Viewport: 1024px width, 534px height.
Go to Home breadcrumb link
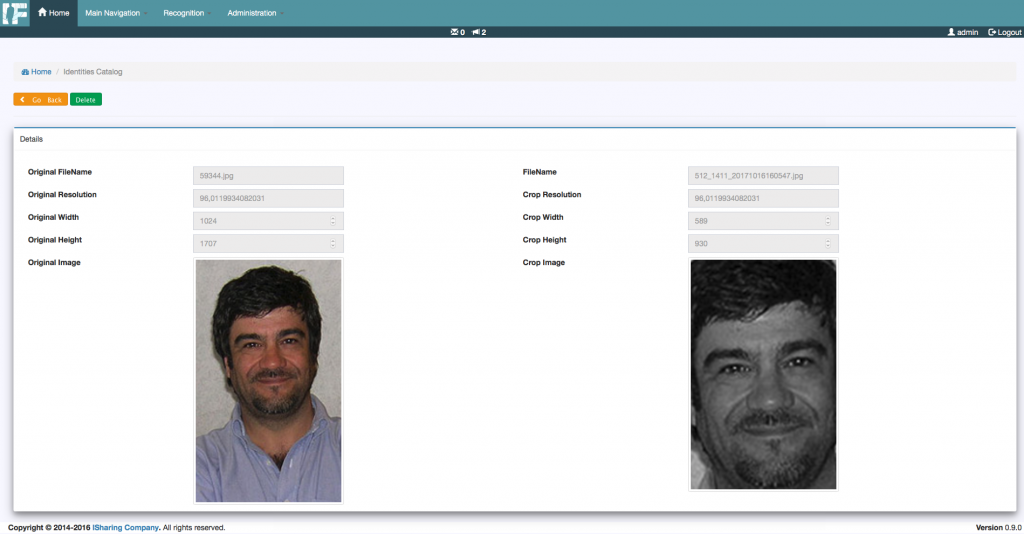coord(37,72)
